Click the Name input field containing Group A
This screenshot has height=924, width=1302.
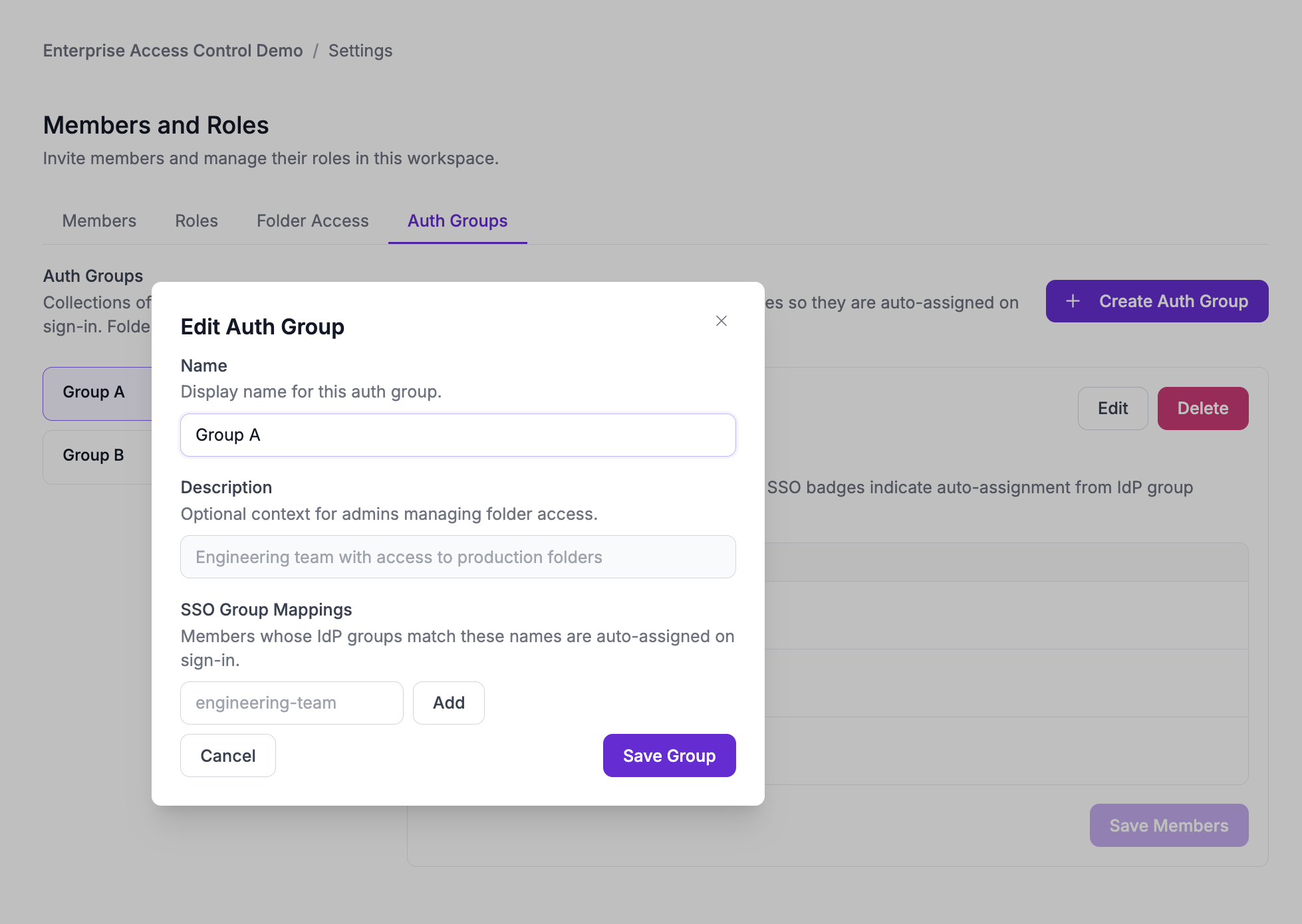click(x=458, y=435)
